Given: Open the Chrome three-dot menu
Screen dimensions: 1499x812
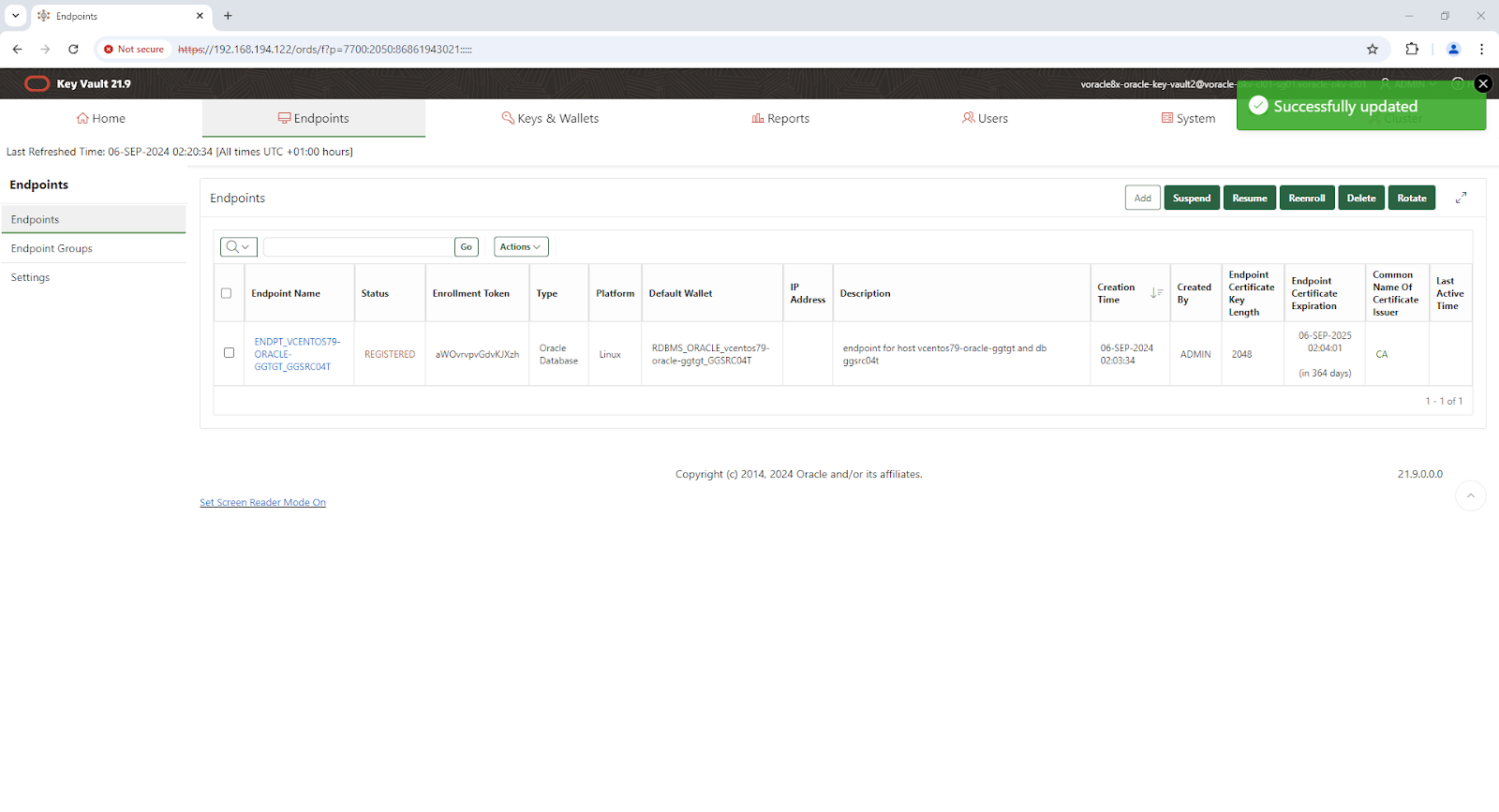Looking at the screenshot, I should click(x=1481, y=49).
